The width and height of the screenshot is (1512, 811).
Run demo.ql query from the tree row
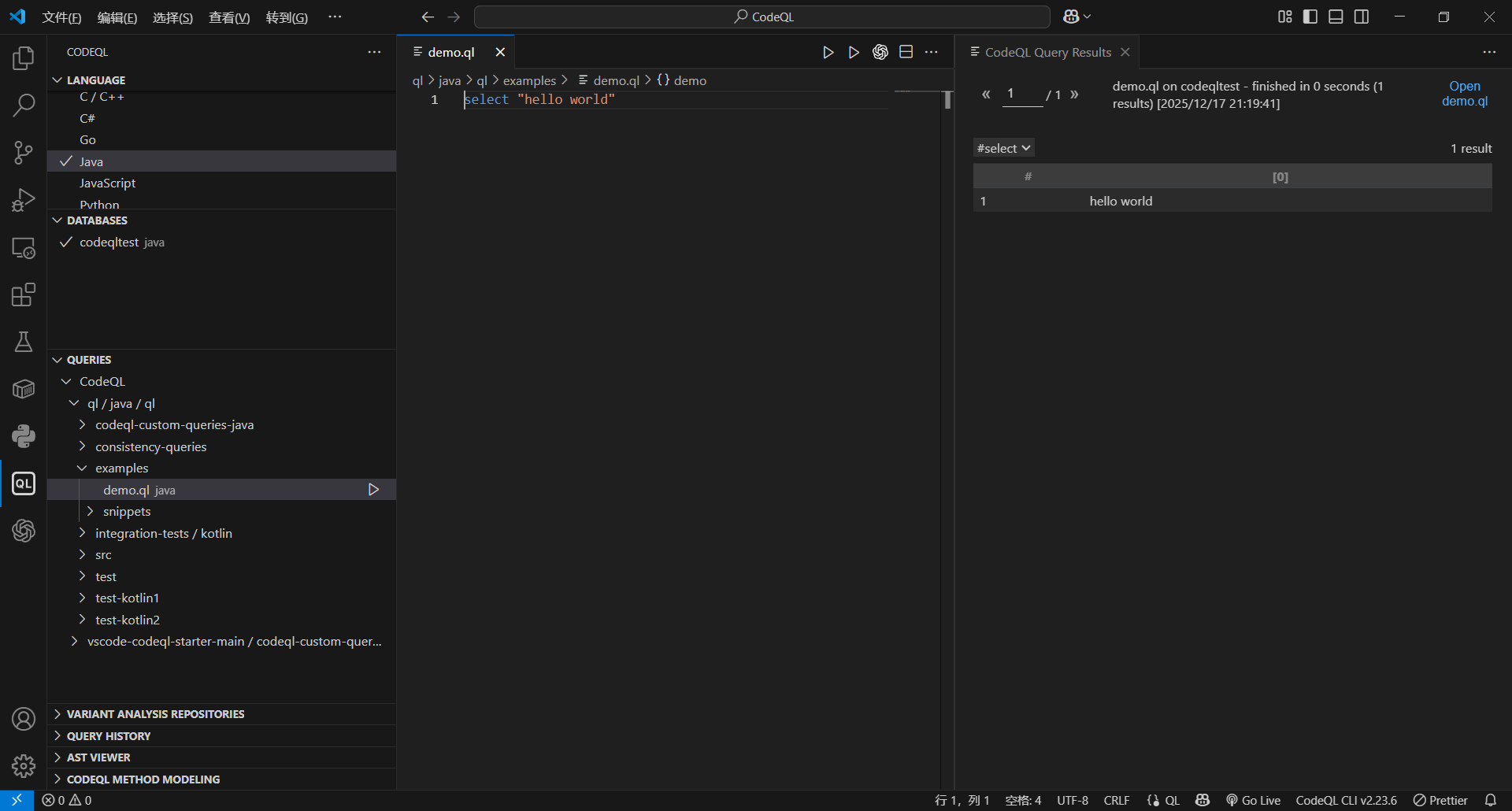[373, 490]
